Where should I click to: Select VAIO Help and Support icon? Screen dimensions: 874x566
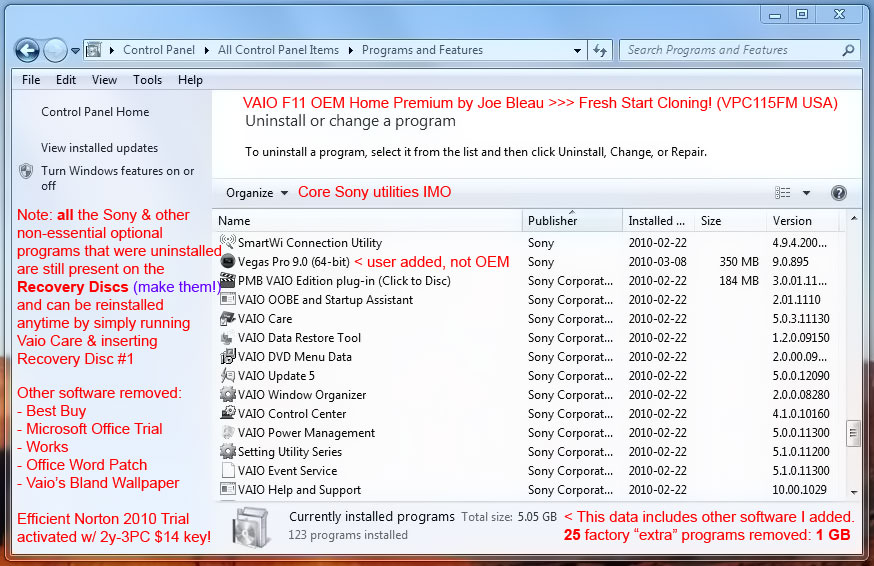click(227, 489)
